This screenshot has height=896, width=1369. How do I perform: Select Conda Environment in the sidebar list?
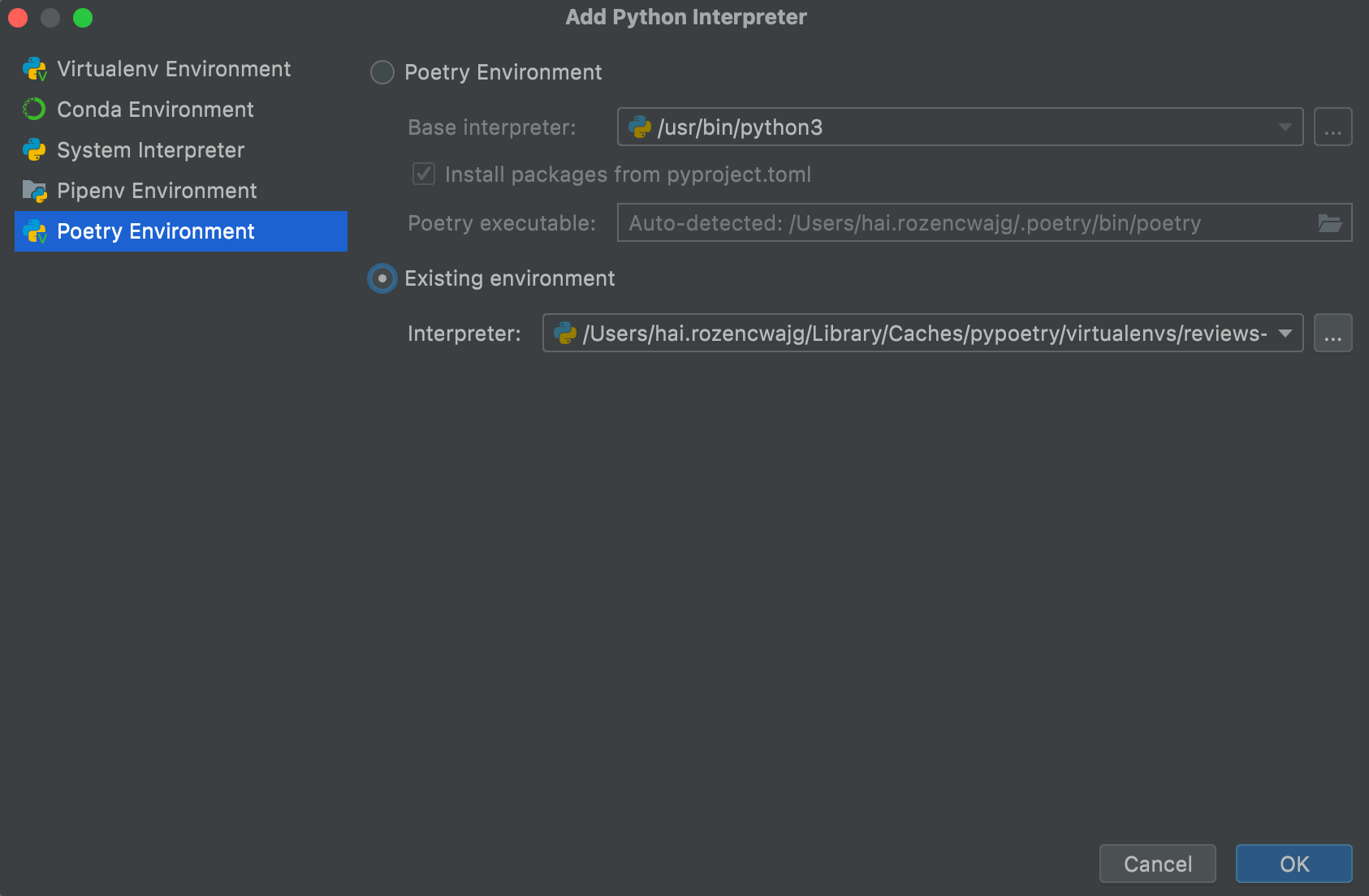coord(155,110)
